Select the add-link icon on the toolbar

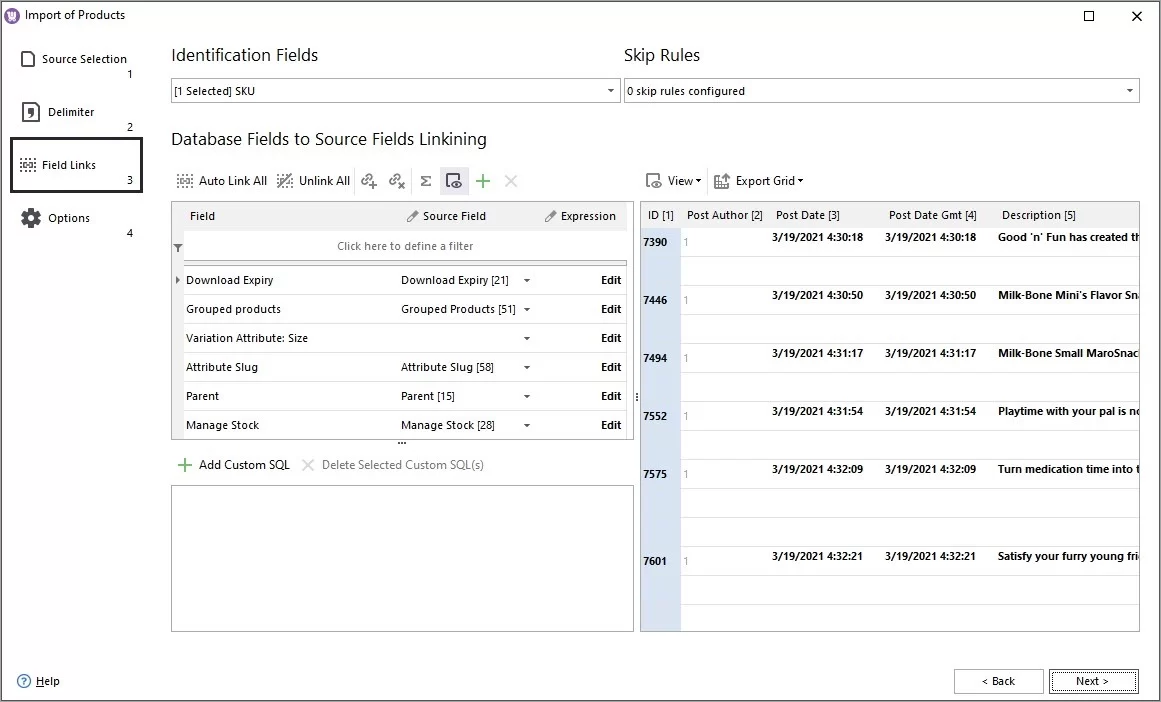369,181
